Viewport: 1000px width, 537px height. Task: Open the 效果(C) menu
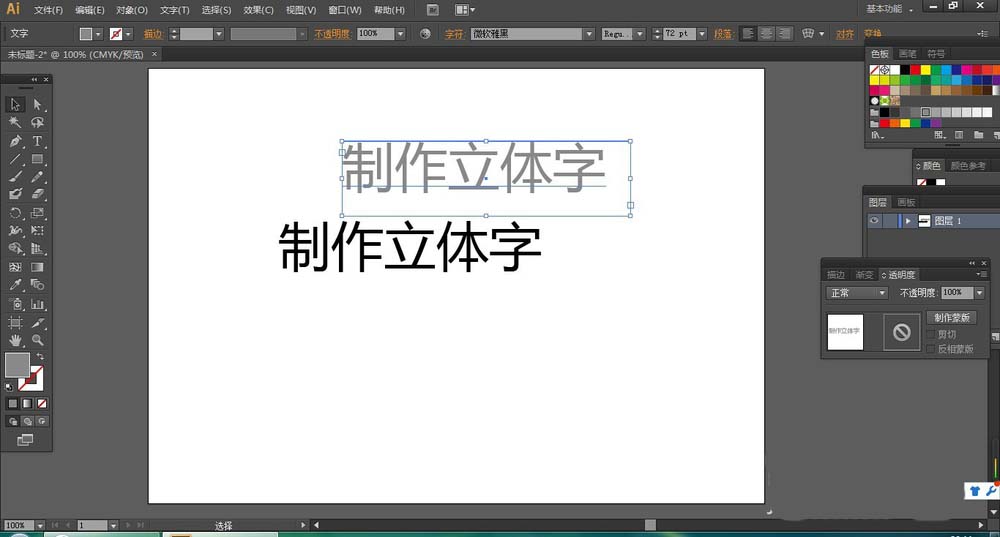(x=258, y=10)
